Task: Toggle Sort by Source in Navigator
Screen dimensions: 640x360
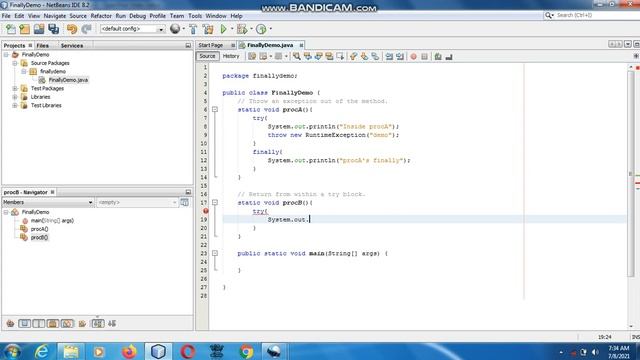Action: coord(112,324)
